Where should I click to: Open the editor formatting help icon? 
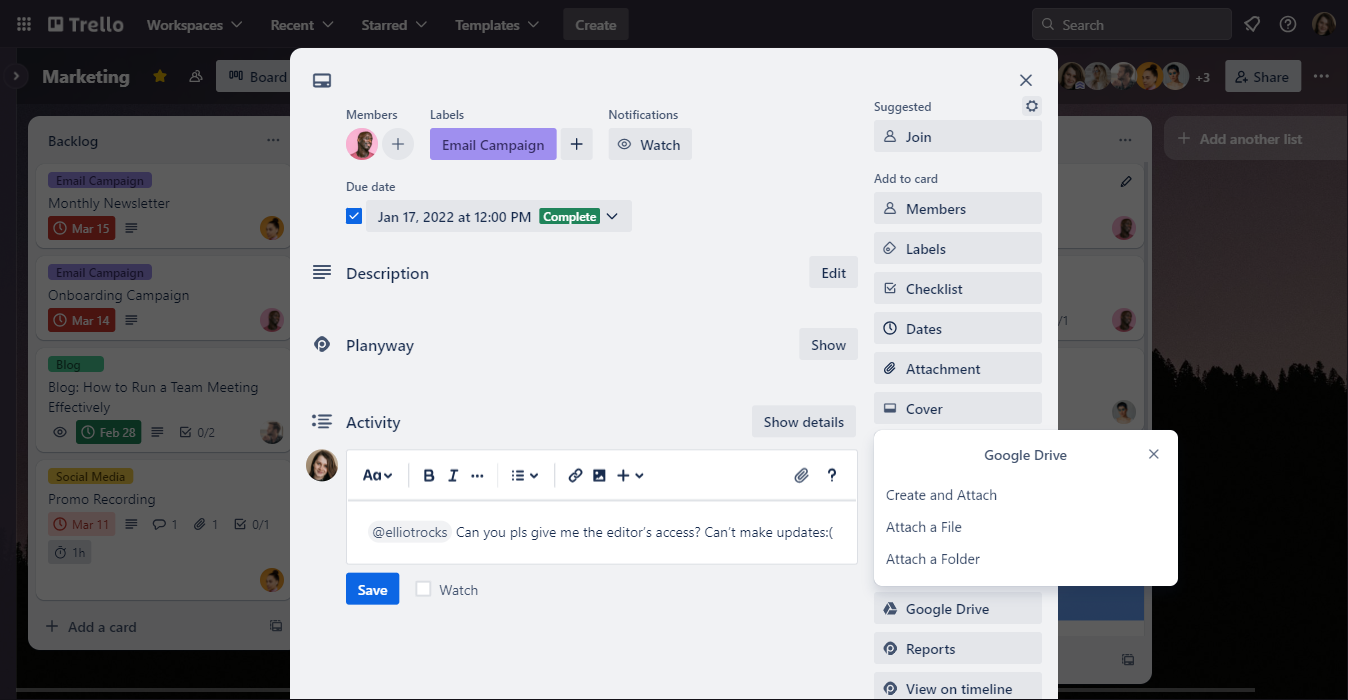[x=831, y=476]
